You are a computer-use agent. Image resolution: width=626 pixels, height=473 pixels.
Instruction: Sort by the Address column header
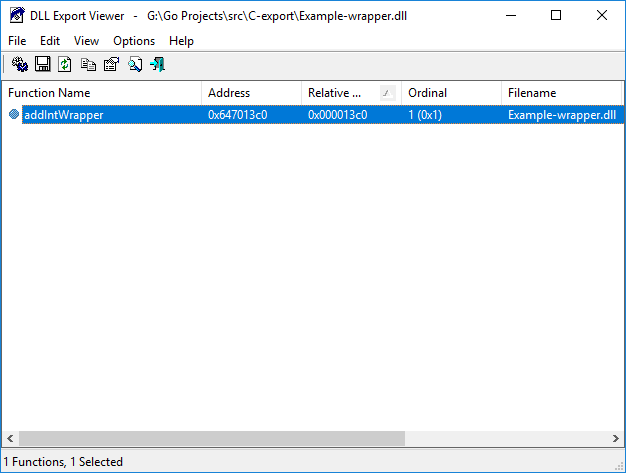coord(251,93)
